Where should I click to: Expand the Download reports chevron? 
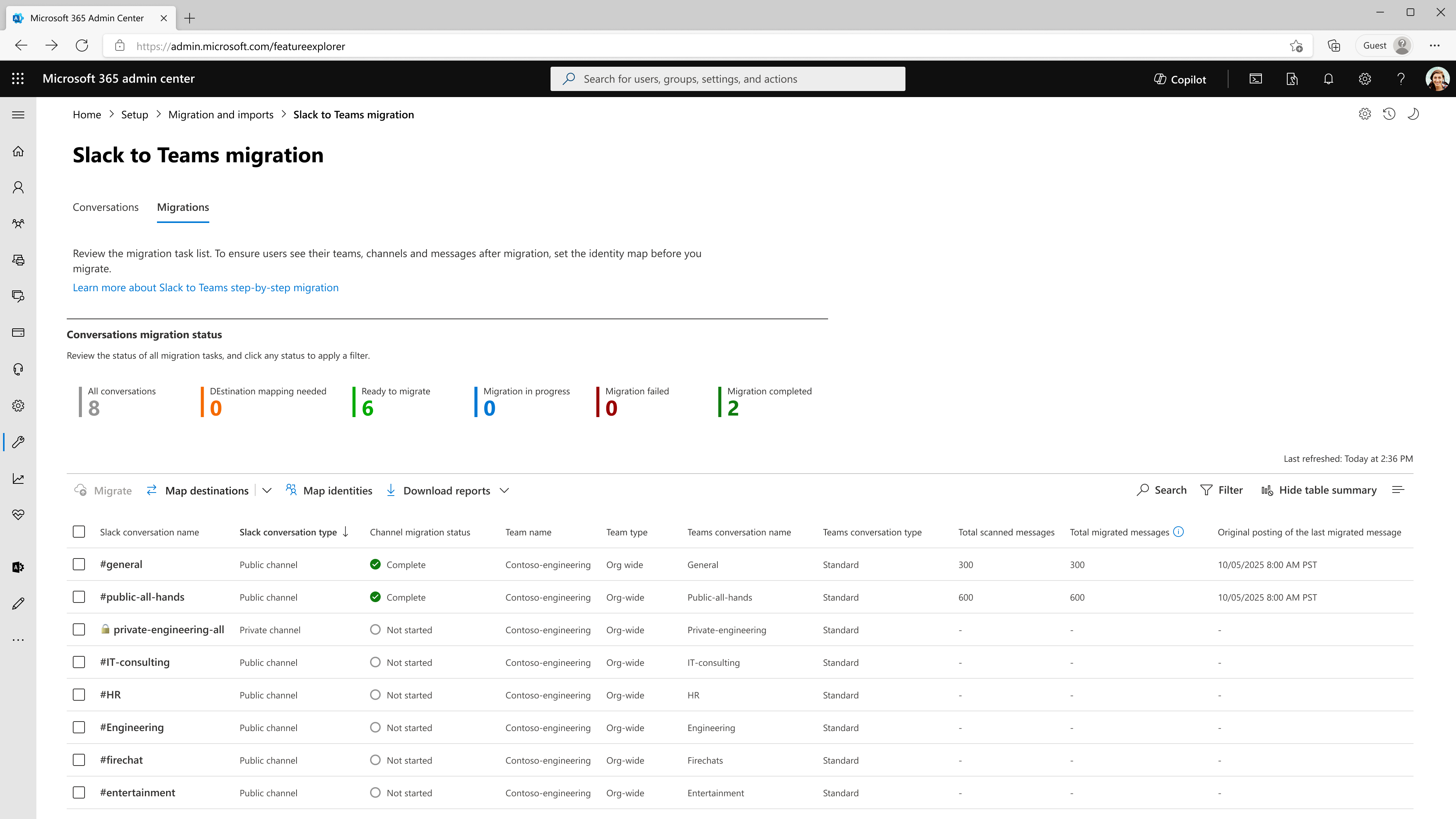point(504,491)
